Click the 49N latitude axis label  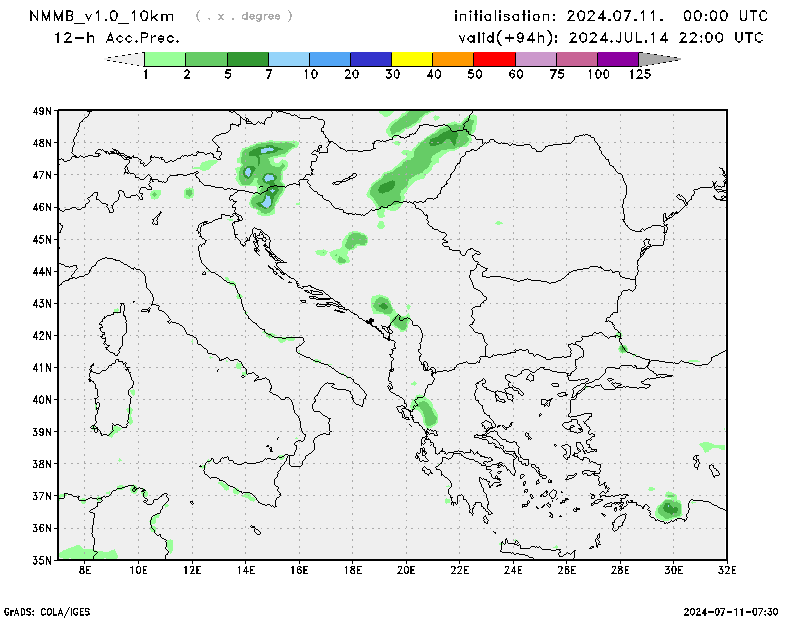coord(41,111)
